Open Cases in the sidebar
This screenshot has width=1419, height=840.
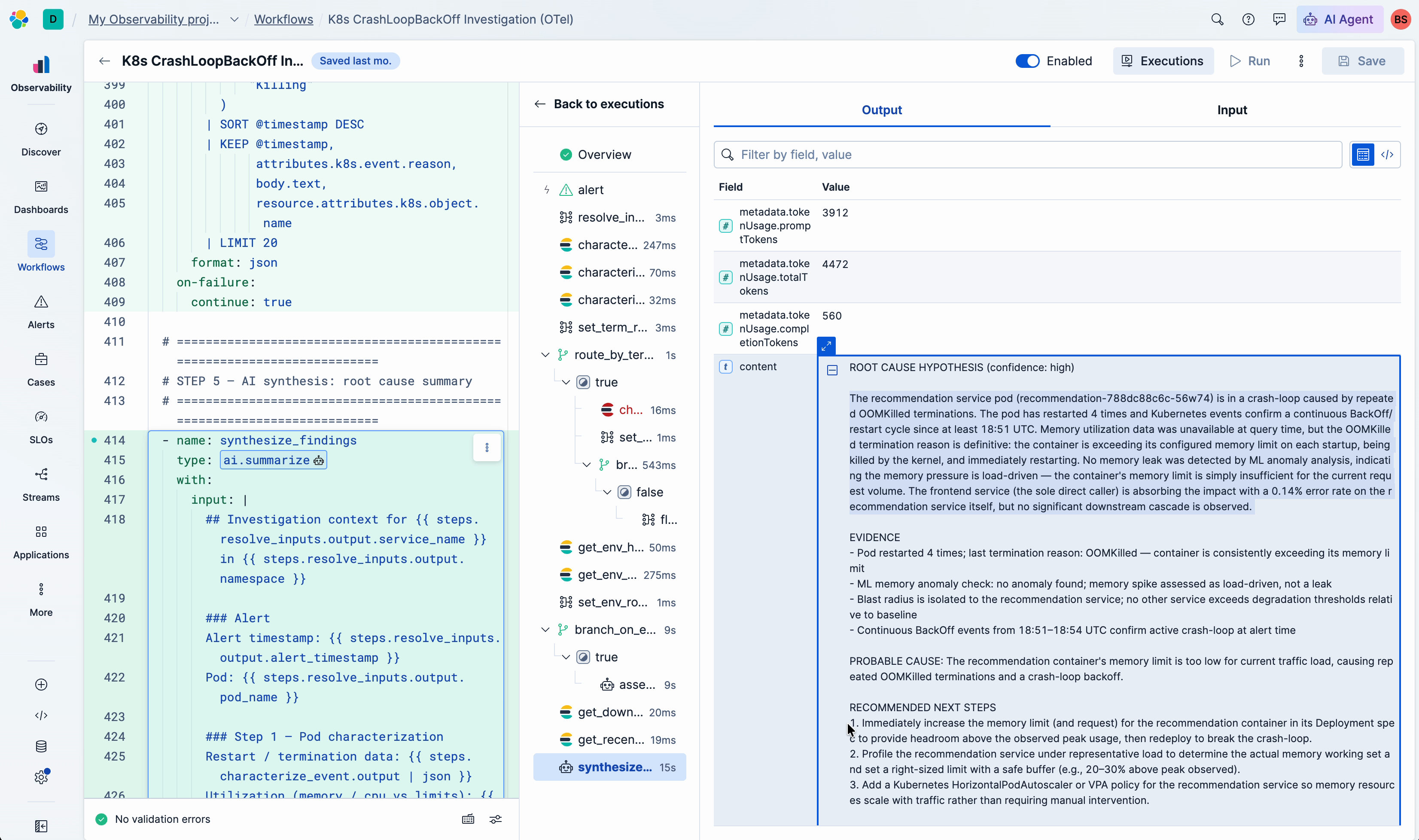[41, 370]
